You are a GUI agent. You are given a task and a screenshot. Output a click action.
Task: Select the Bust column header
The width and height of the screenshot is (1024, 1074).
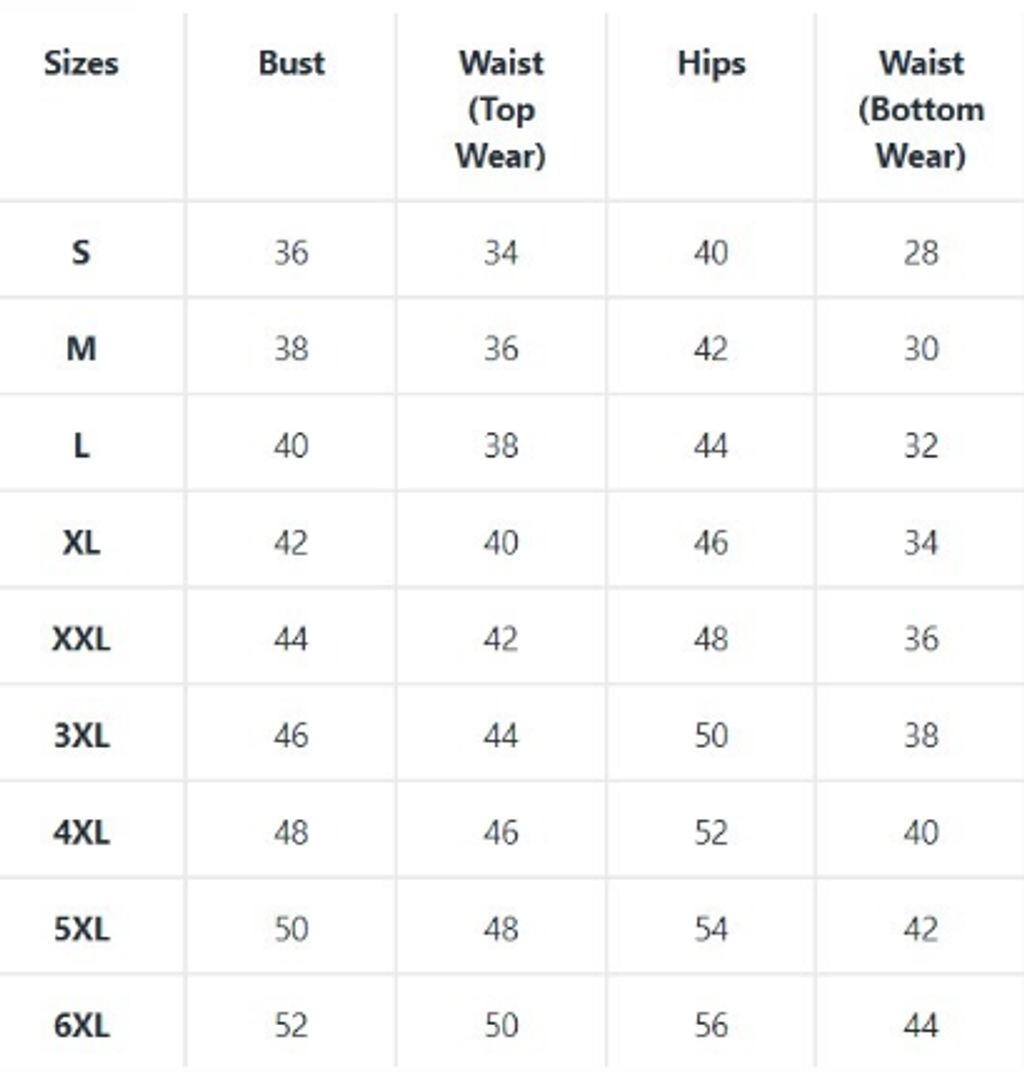tap(291, 63)
